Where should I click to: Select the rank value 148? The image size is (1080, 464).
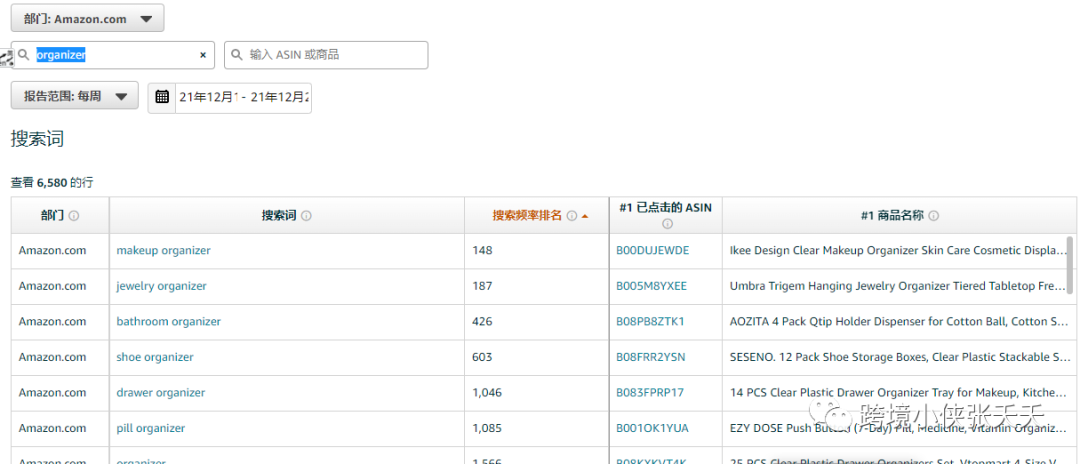tap(482, 251)
